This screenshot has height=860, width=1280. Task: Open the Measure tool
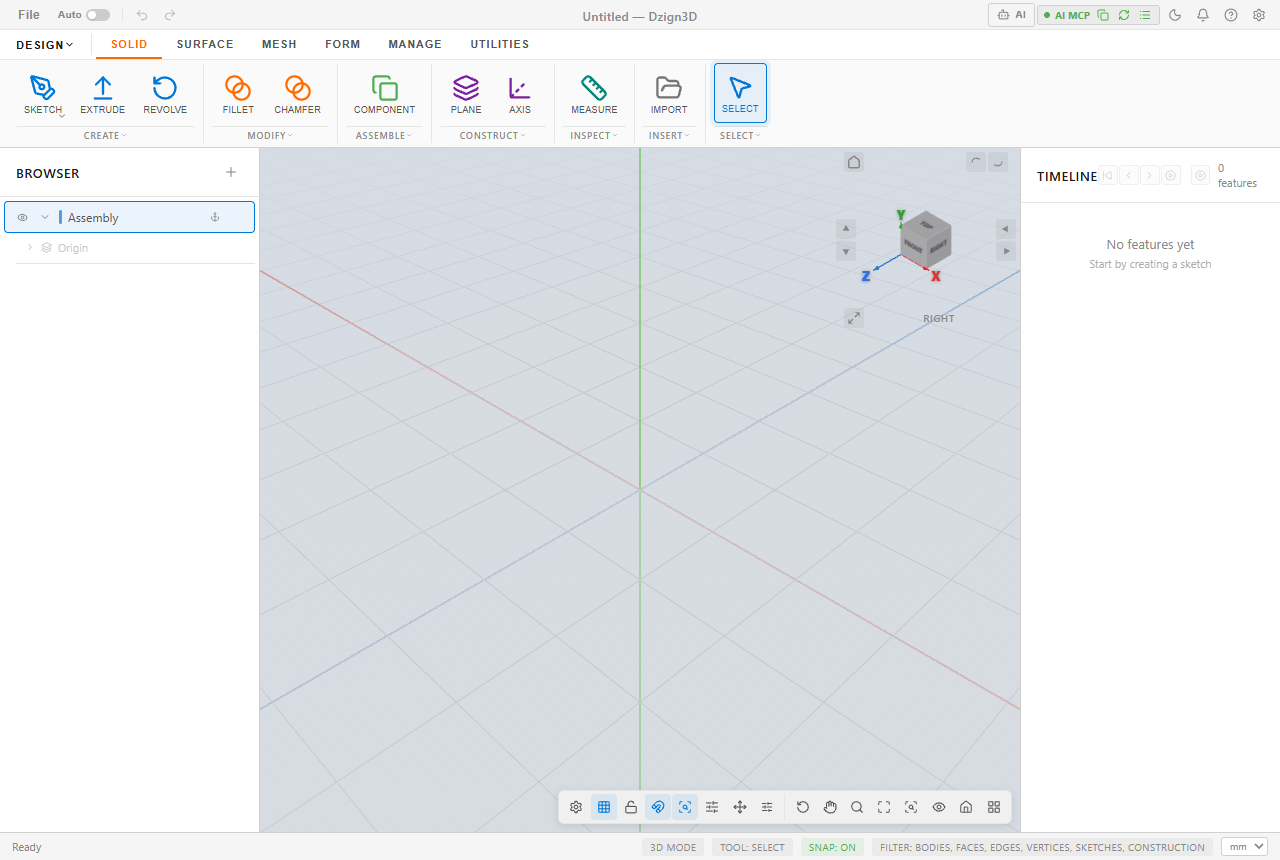[594, 95]
